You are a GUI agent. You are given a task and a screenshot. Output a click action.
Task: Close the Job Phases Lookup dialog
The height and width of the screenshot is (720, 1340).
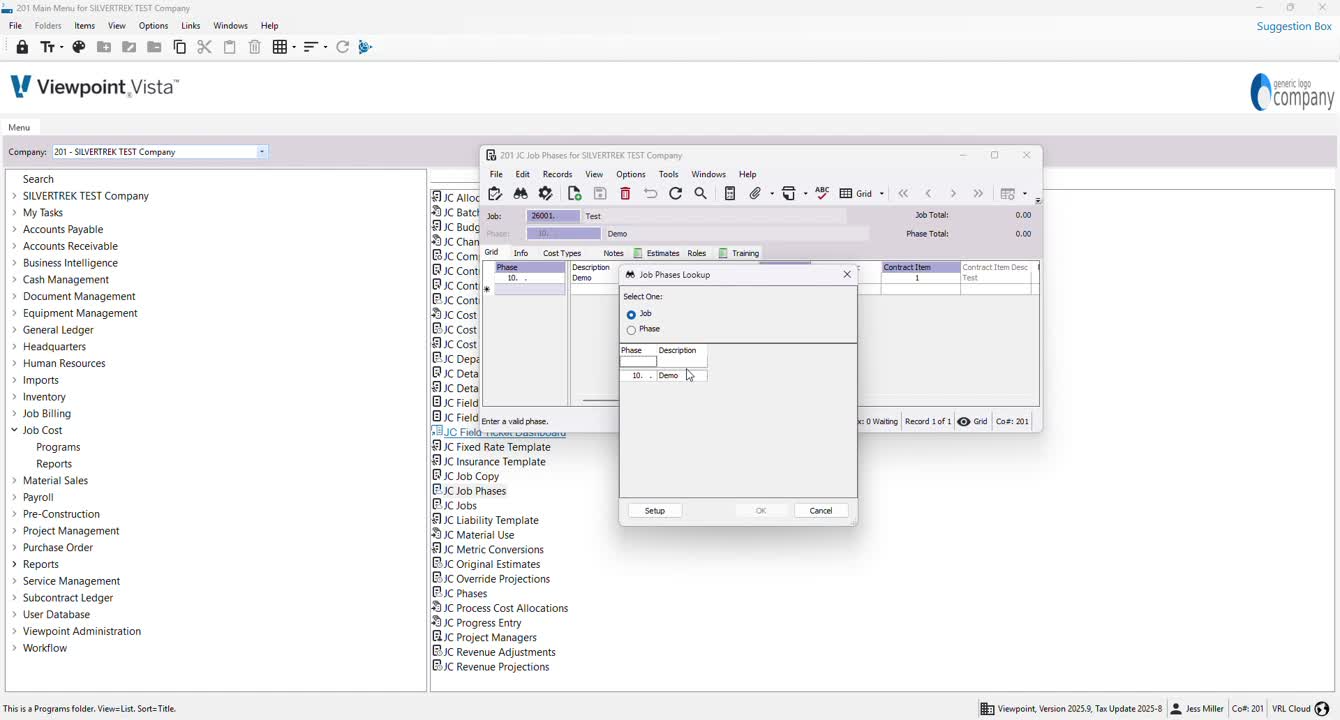pyautogui.click(x=847, y=275)
